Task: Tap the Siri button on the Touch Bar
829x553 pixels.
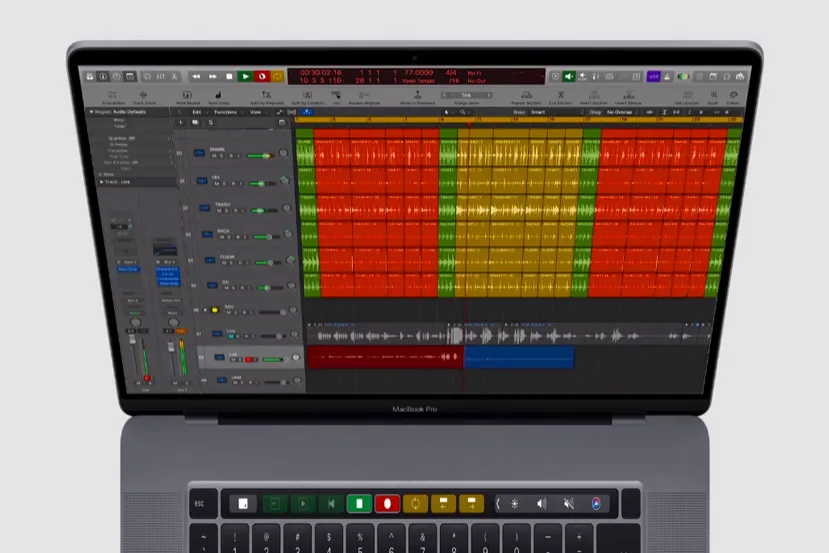Action: coord(596,503)
